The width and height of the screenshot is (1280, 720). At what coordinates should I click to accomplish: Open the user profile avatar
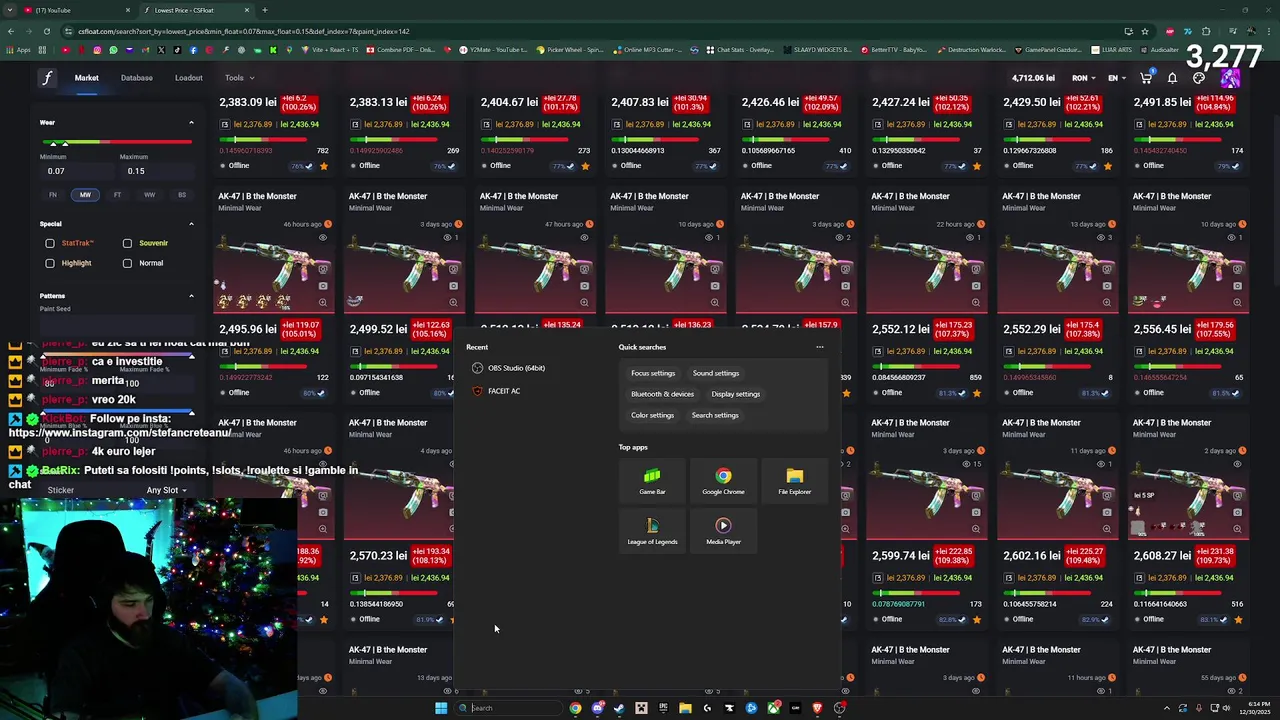[1229, 78]
